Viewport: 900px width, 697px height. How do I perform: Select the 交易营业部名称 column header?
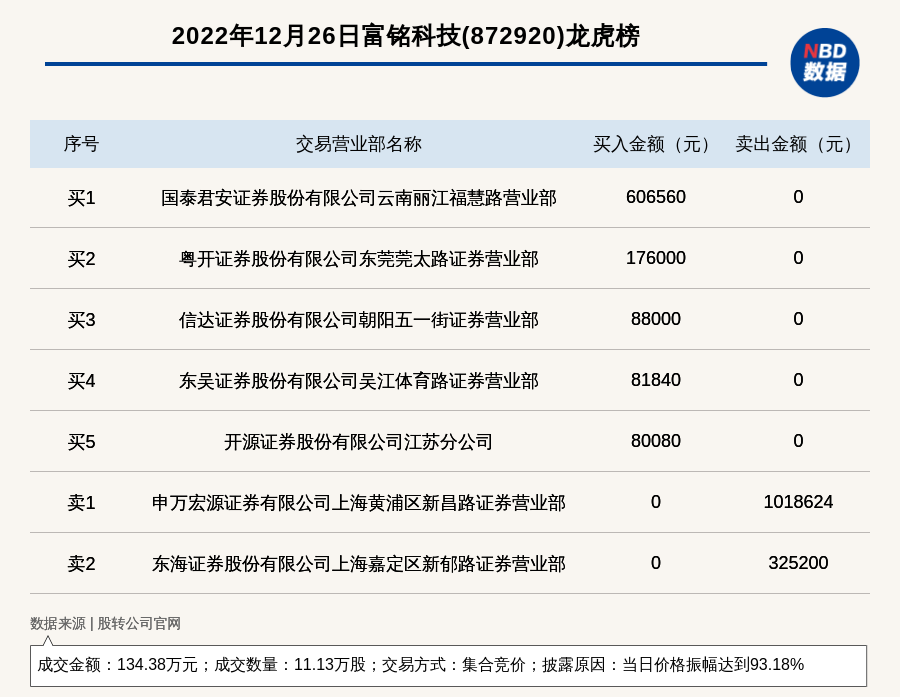(358, 144)
